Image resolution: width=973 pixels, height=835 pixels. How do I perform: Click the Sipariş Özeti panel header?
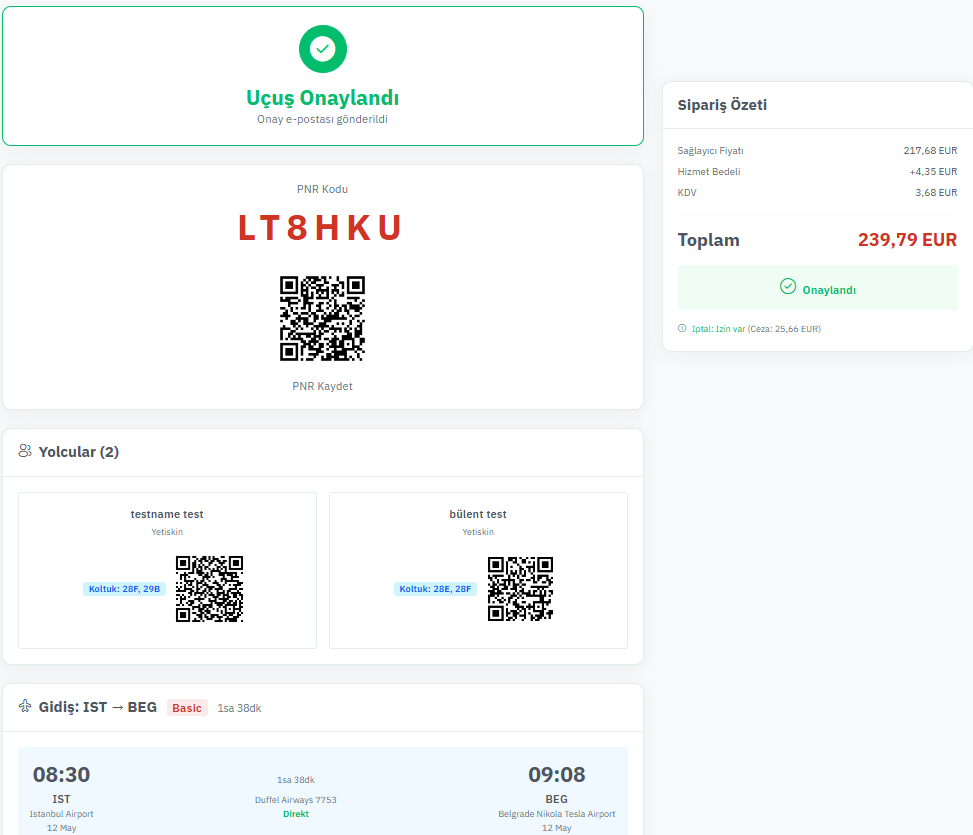click(x=722, y=105)
